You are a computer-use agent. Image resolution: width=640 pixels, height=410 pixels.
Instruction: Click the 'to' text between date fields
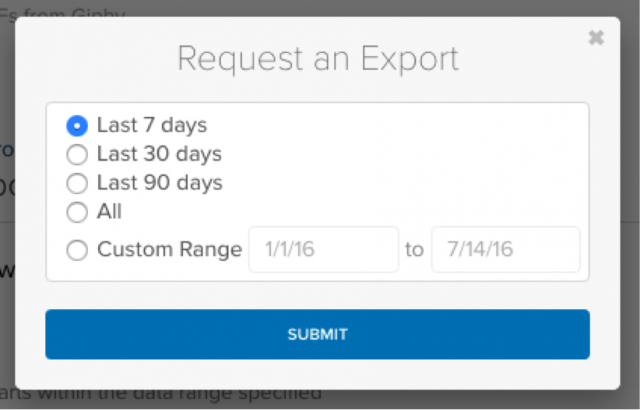point(415,250)
